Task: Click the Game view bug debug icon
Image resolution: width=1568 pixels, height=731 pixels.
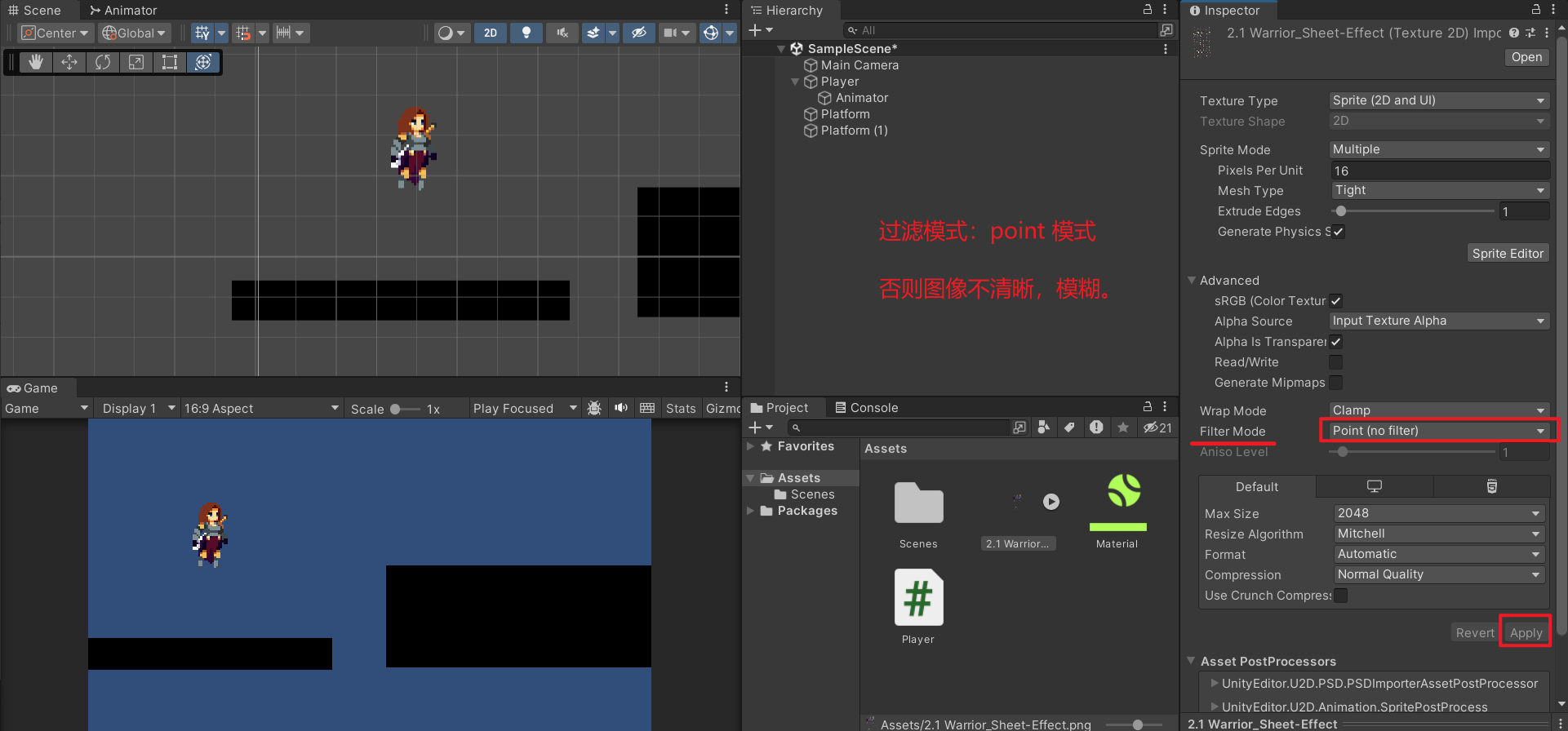Action: click(594, 408)
